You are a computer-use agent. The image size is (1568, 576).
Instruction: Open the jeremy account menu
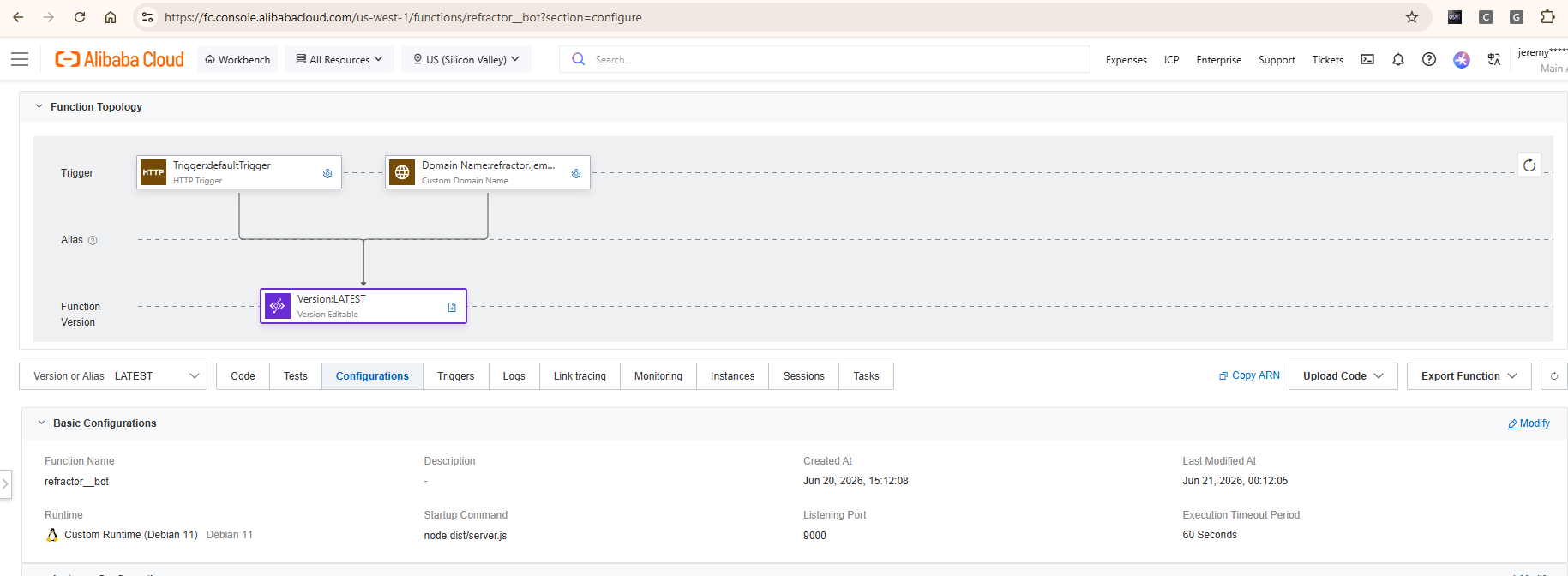click(1542, 59)
